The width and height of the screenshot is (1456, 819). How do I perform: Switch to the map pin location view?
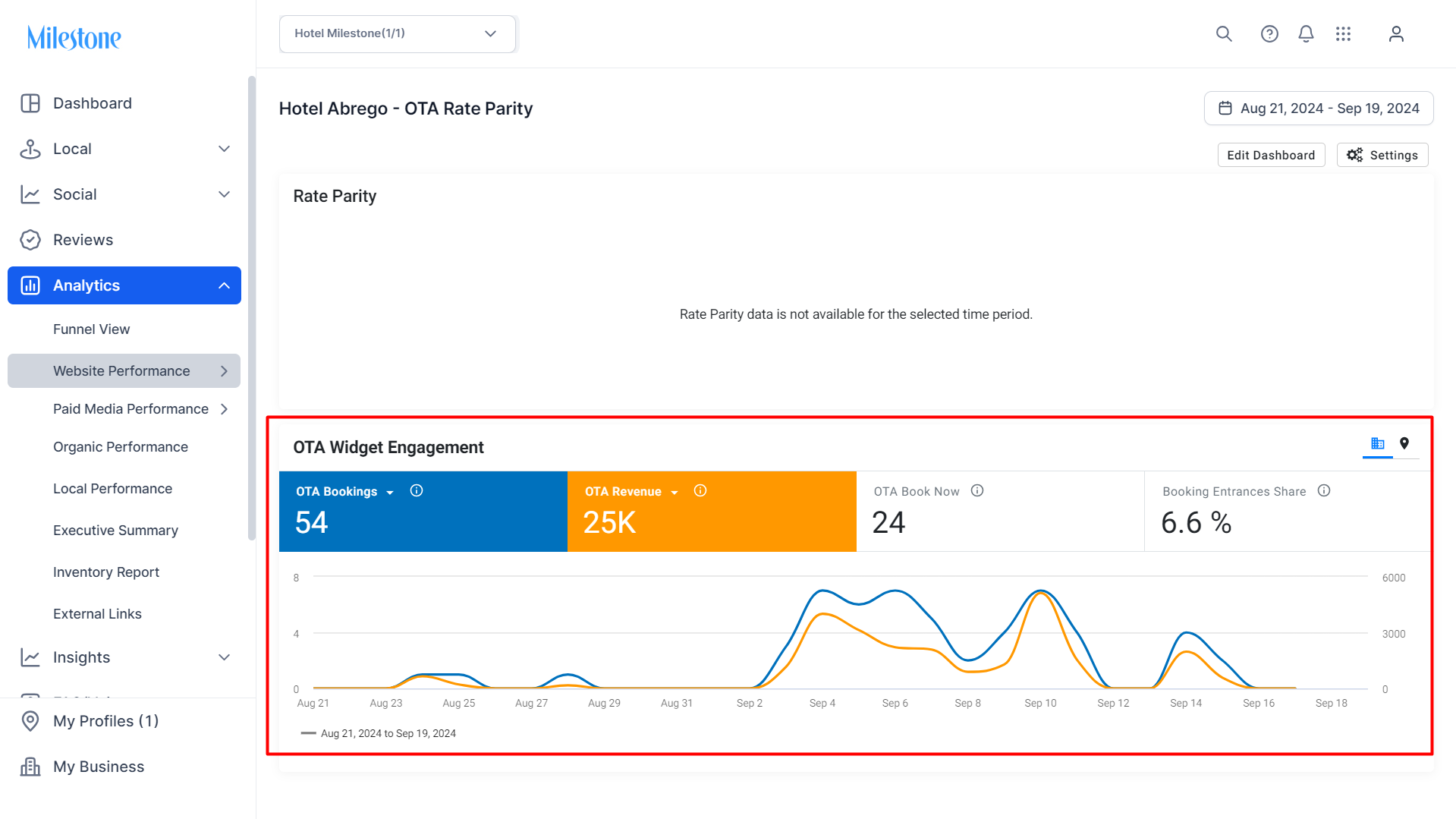[1404, 443]
